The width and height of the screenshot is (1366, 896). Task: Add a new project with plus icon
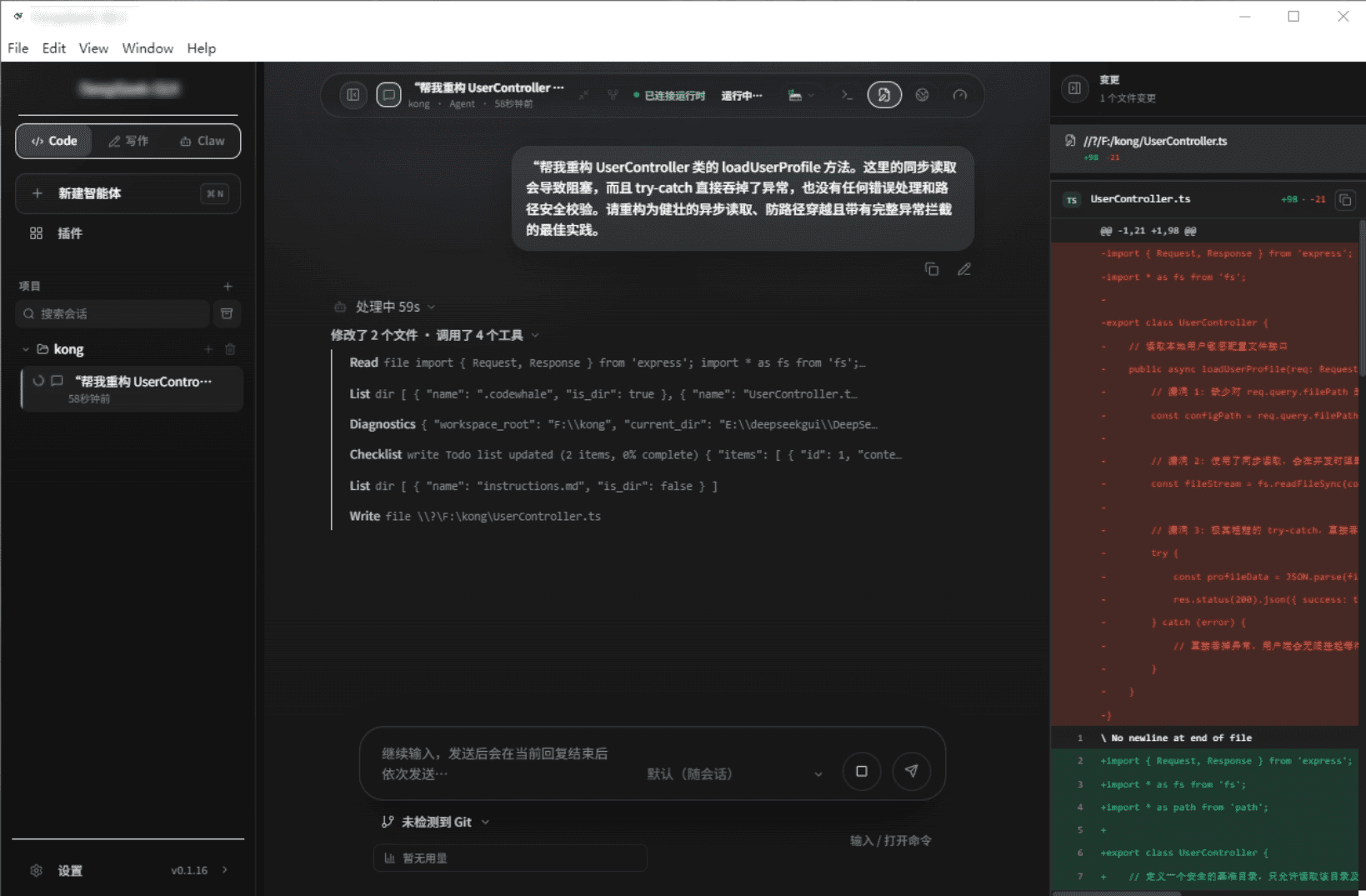pos(228,286)
